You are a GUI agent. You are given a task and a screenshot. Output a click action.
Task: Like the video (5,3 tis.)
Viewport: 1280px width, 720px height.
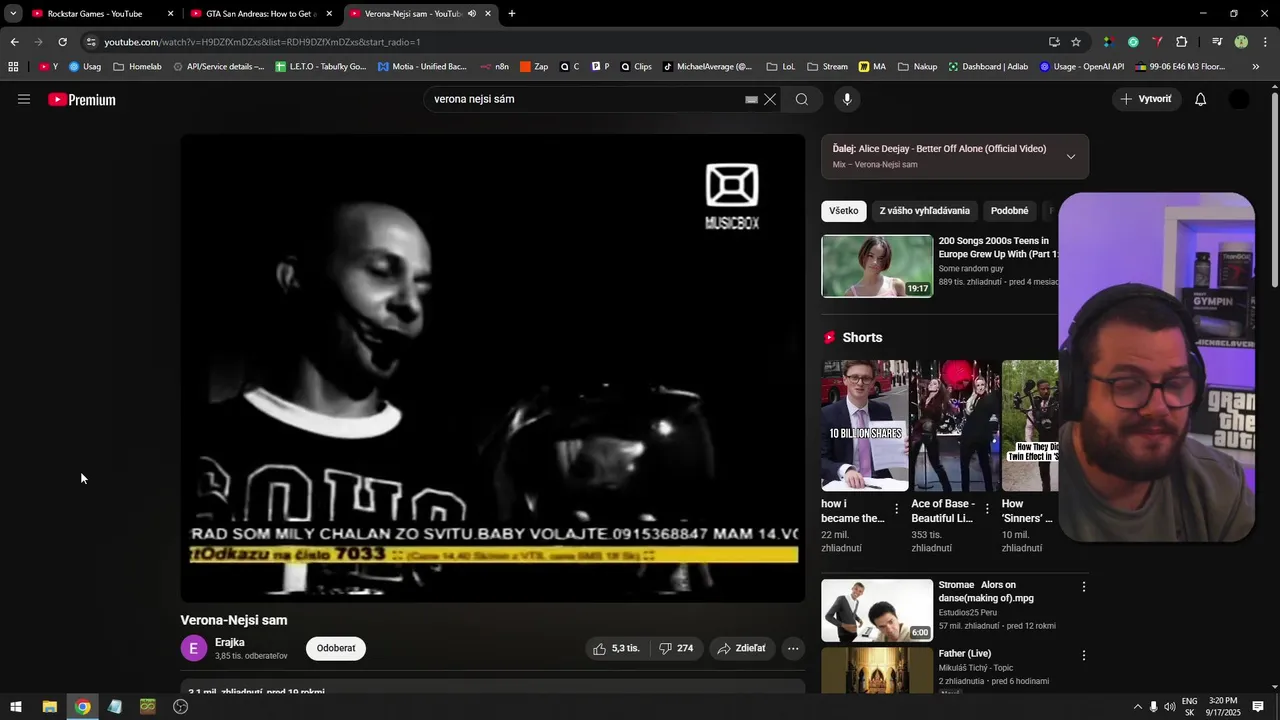616,648
